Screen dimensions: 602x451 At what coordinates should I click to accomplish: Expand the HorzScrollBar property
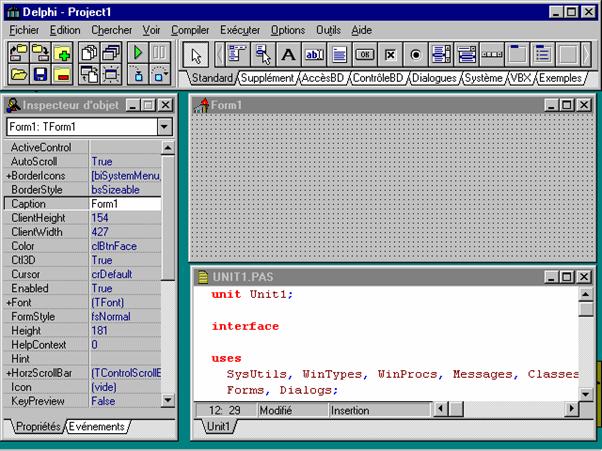(8, 373)
